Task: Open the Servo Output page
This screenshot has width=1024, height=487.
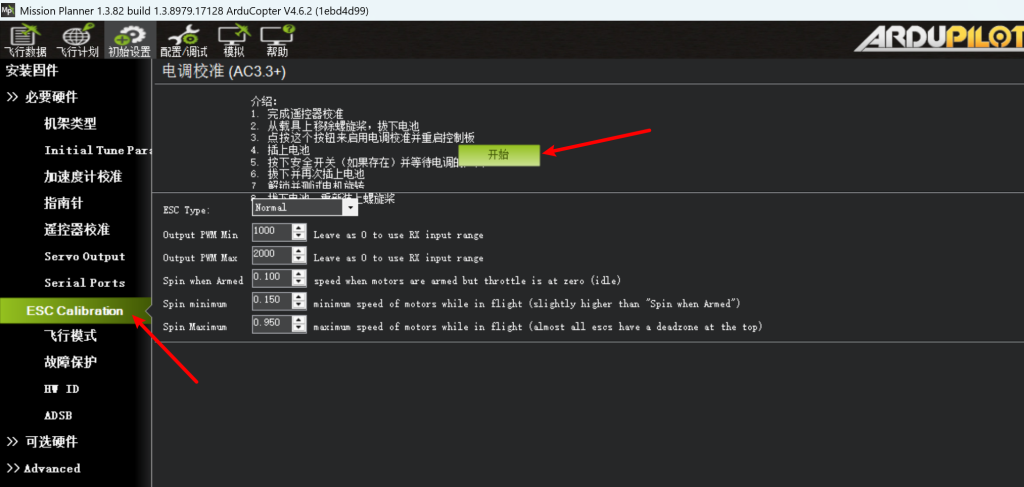Action: pos(84,257)
